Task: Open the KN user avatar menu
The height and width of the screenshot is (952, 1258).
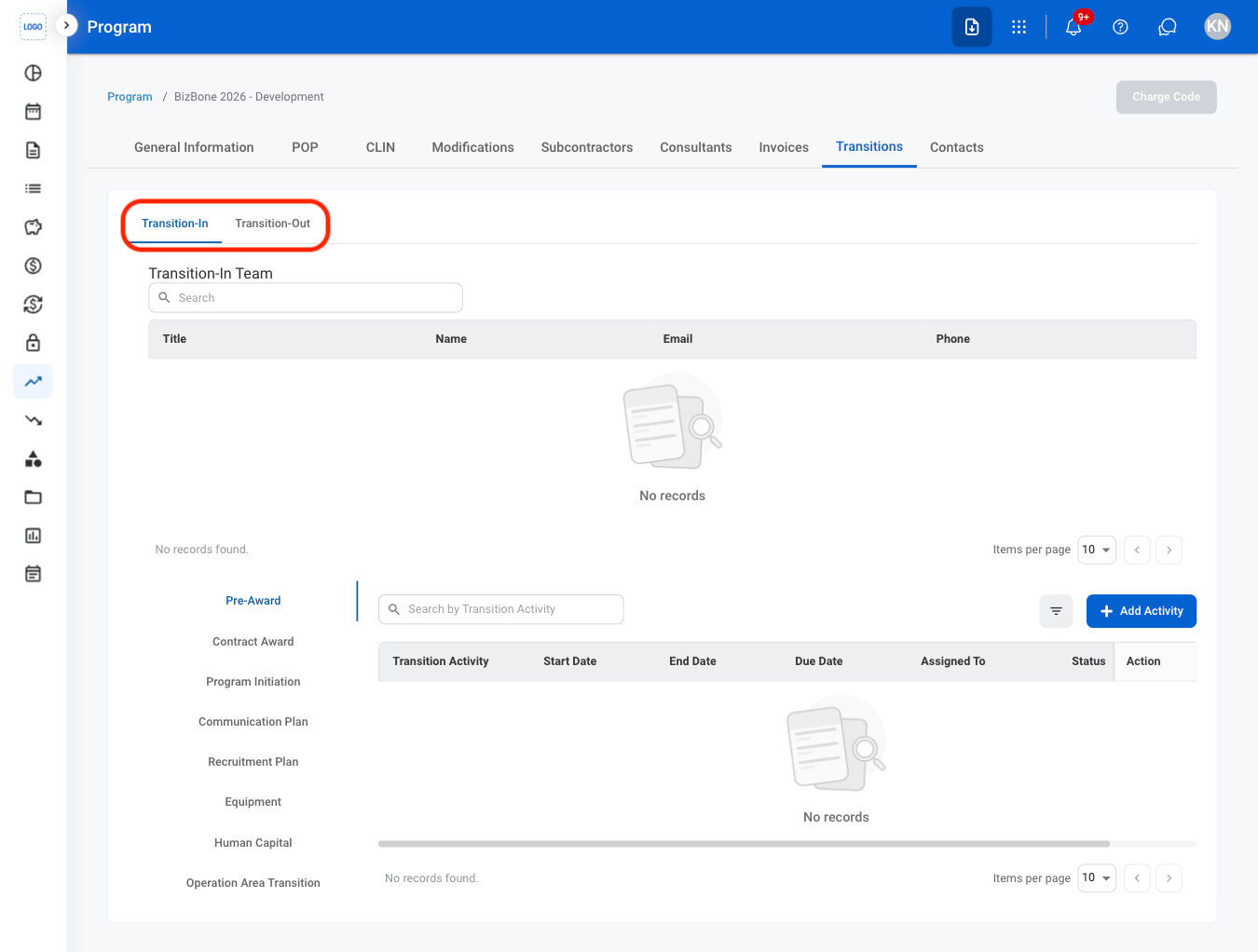Action: click(1217, 26)
